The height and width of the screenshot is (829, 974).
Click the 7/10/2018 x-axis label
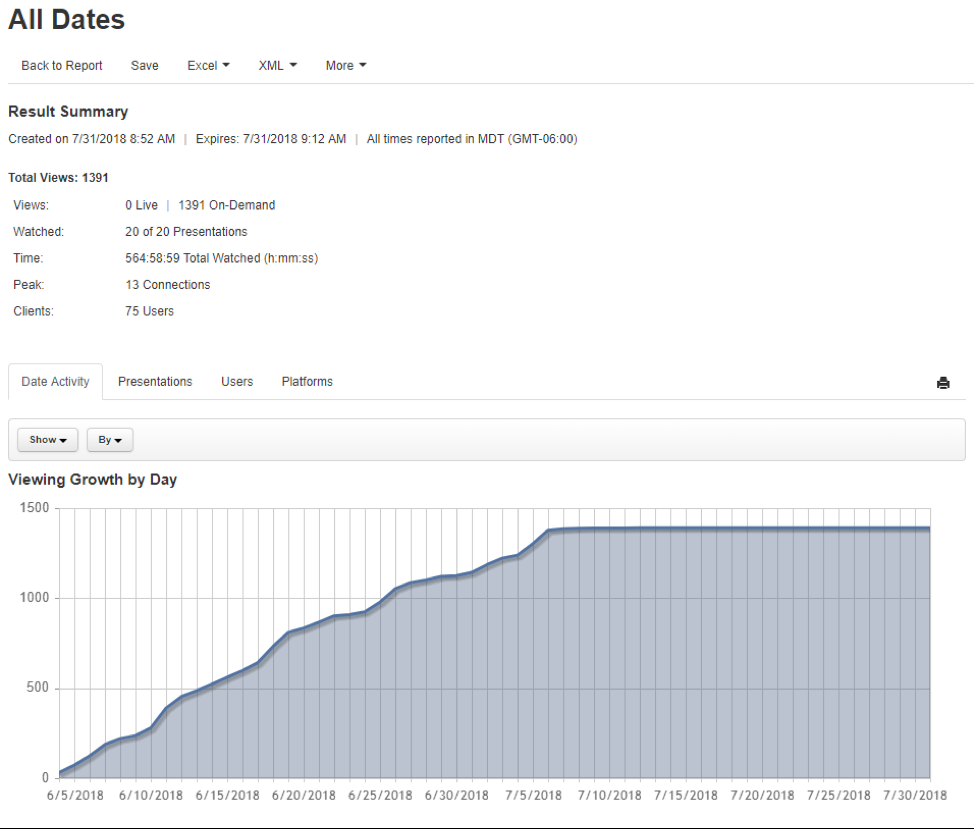click(x=609, y=795)
